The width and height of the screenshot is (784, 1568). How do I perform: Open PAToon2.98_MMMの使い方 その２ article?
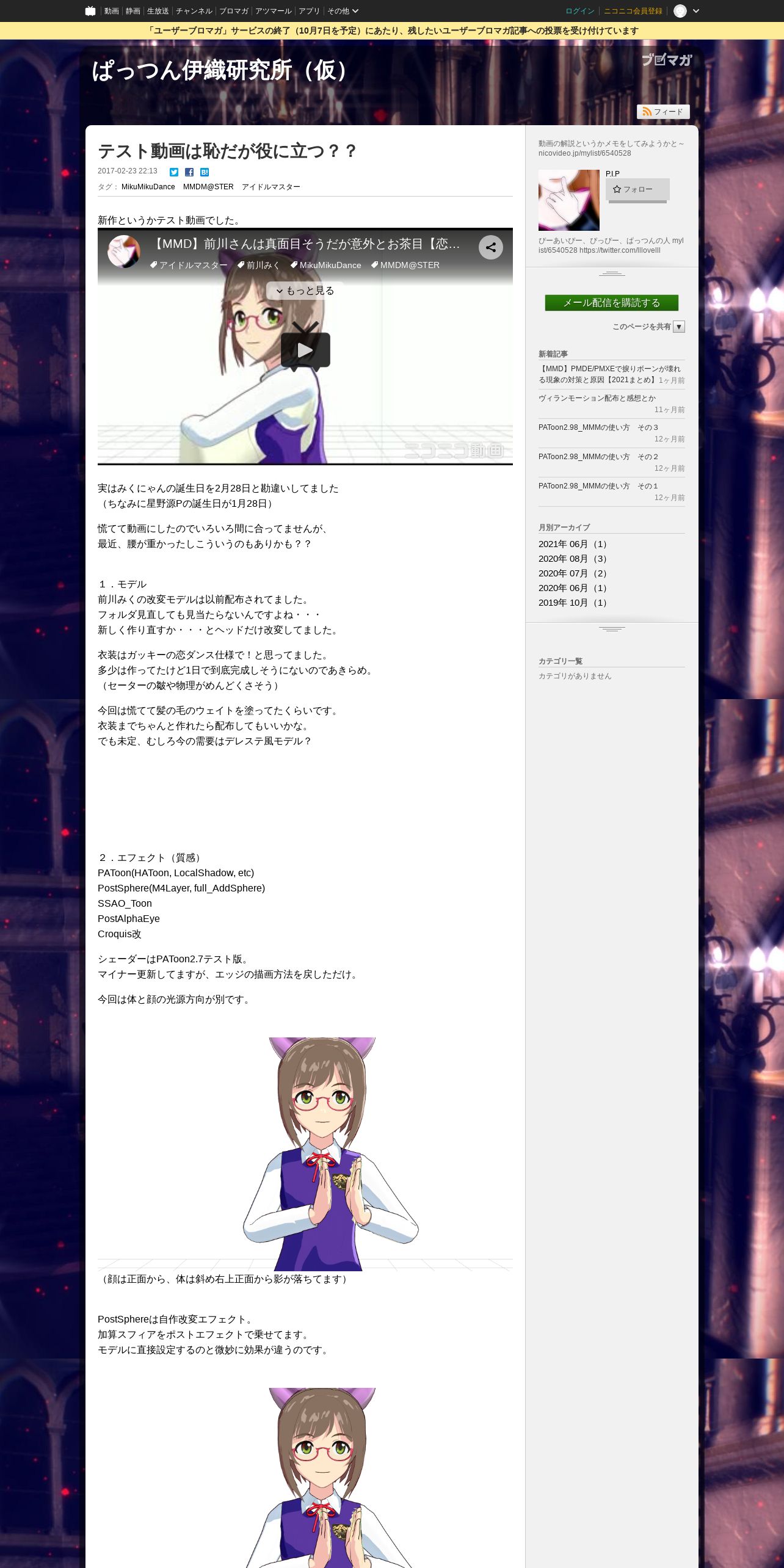[598, 457]
